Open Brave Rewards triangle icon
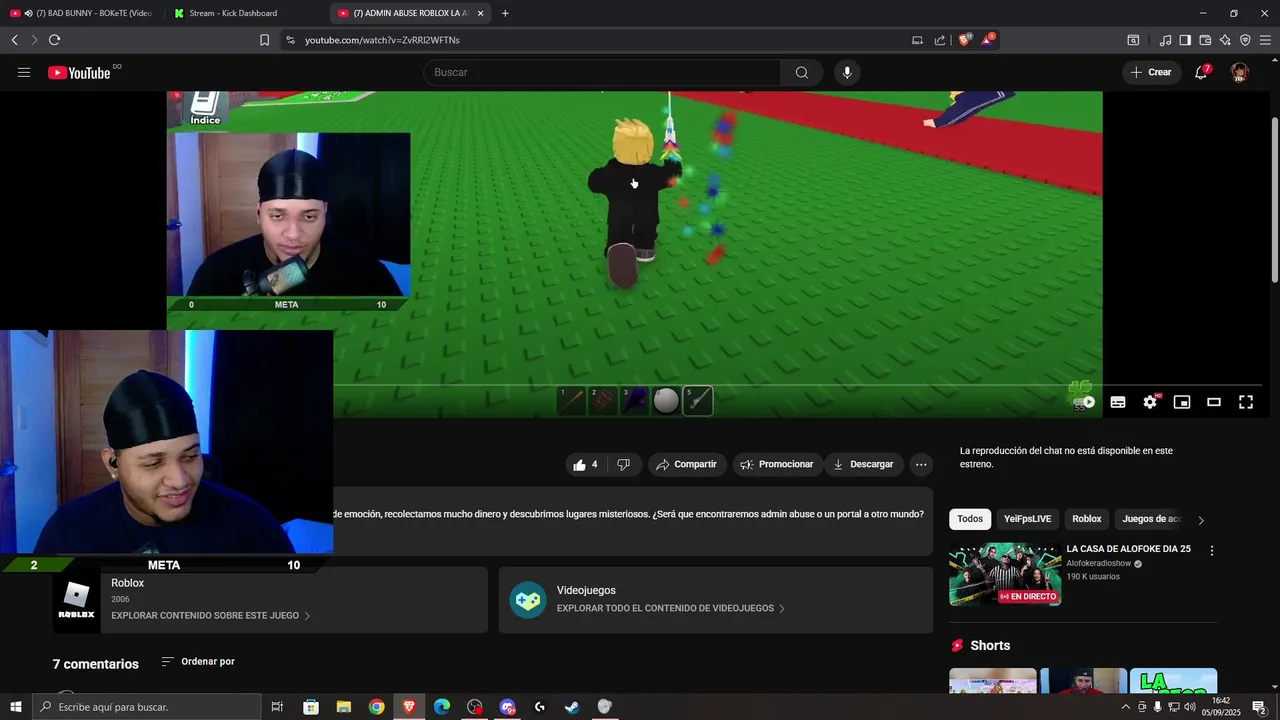 point(988,40)
